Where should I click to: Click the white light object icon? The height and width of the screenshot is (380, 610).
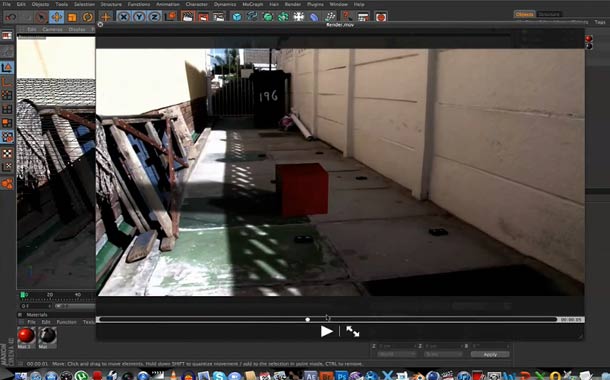tap(299, 17)
